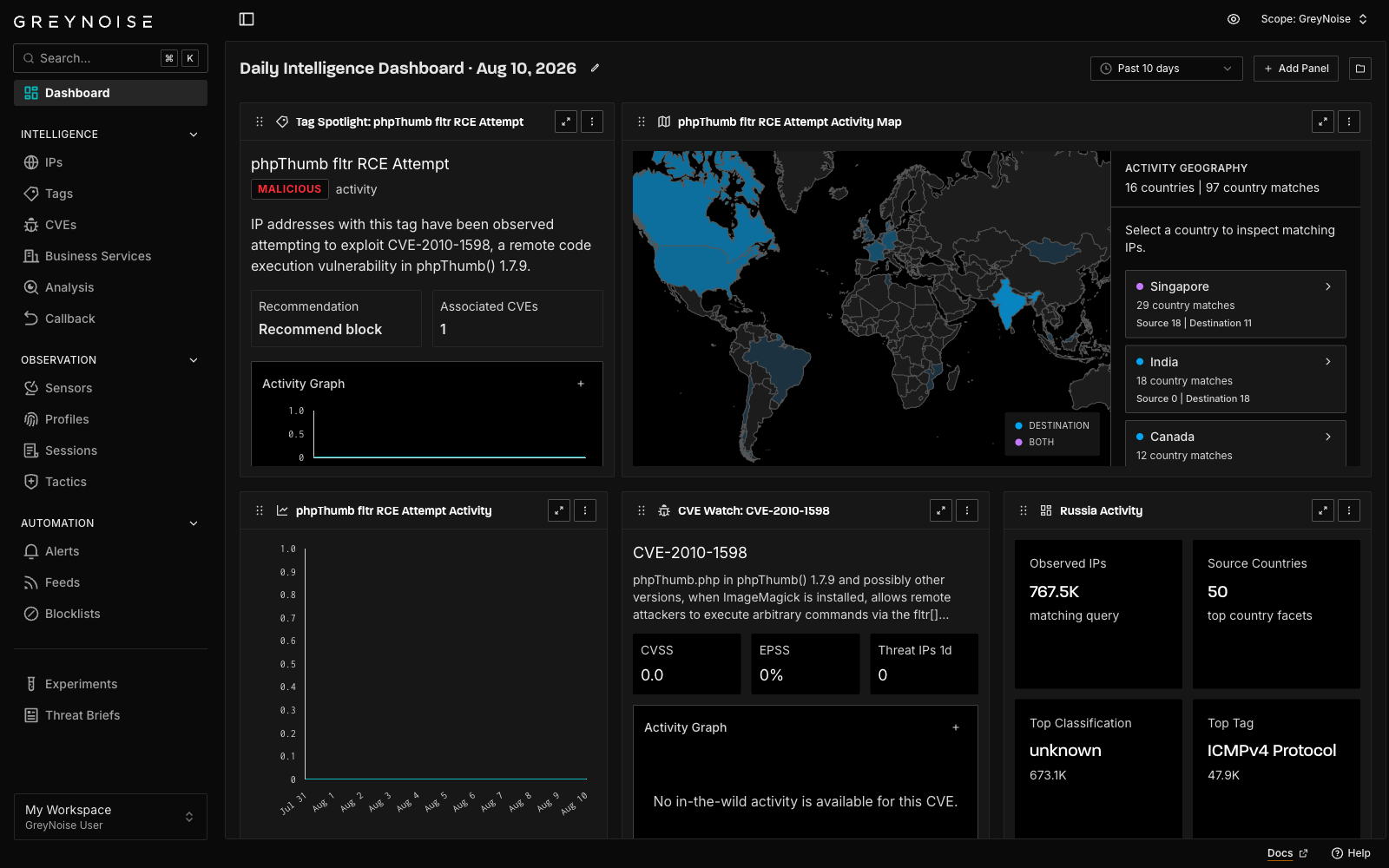Expand the Tag Spotlight panel fullscreen
The height and width of the screenshot is (868, 1389).
point(566,122)
